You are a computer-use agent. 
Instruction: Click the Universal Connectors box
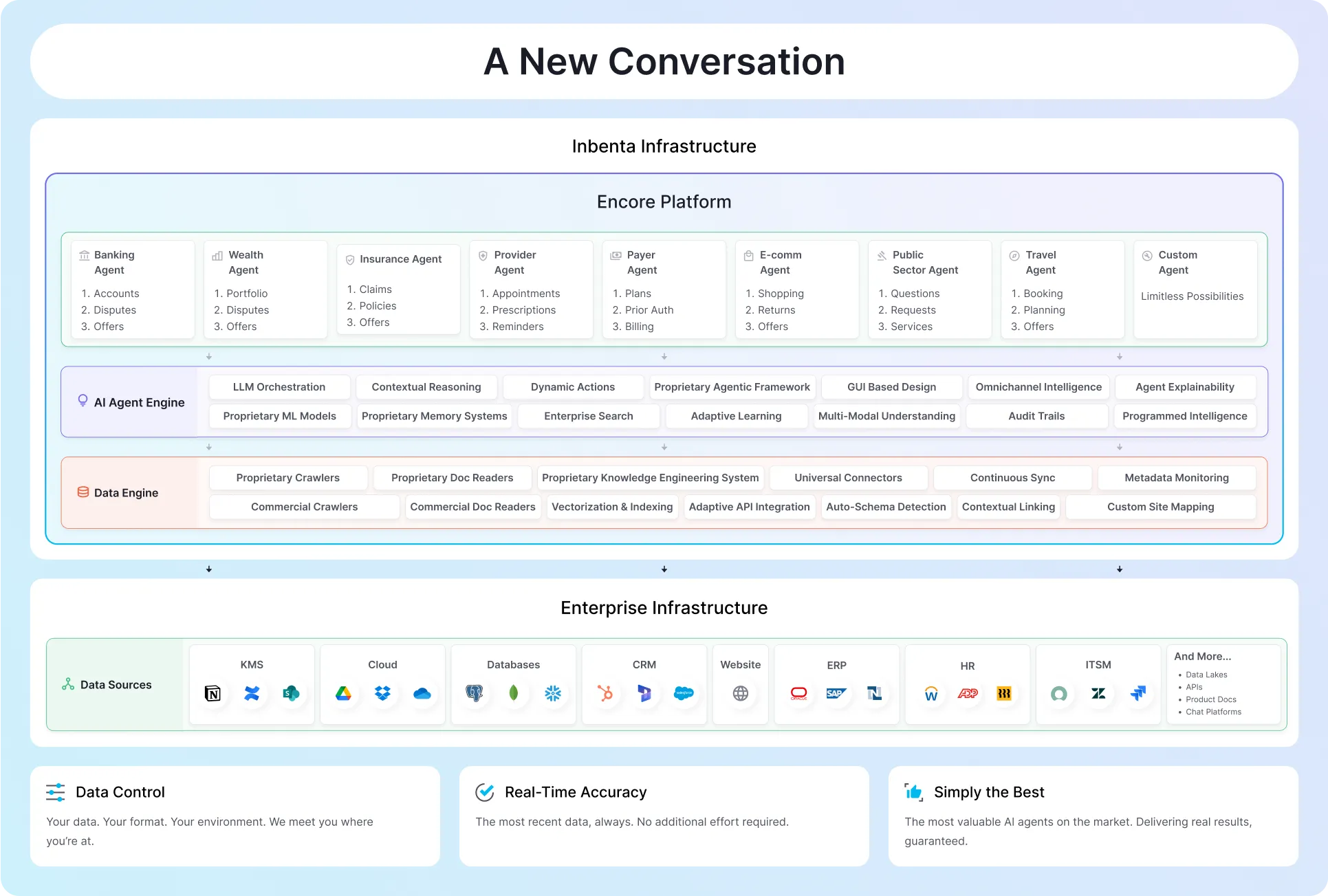point(848,478)
